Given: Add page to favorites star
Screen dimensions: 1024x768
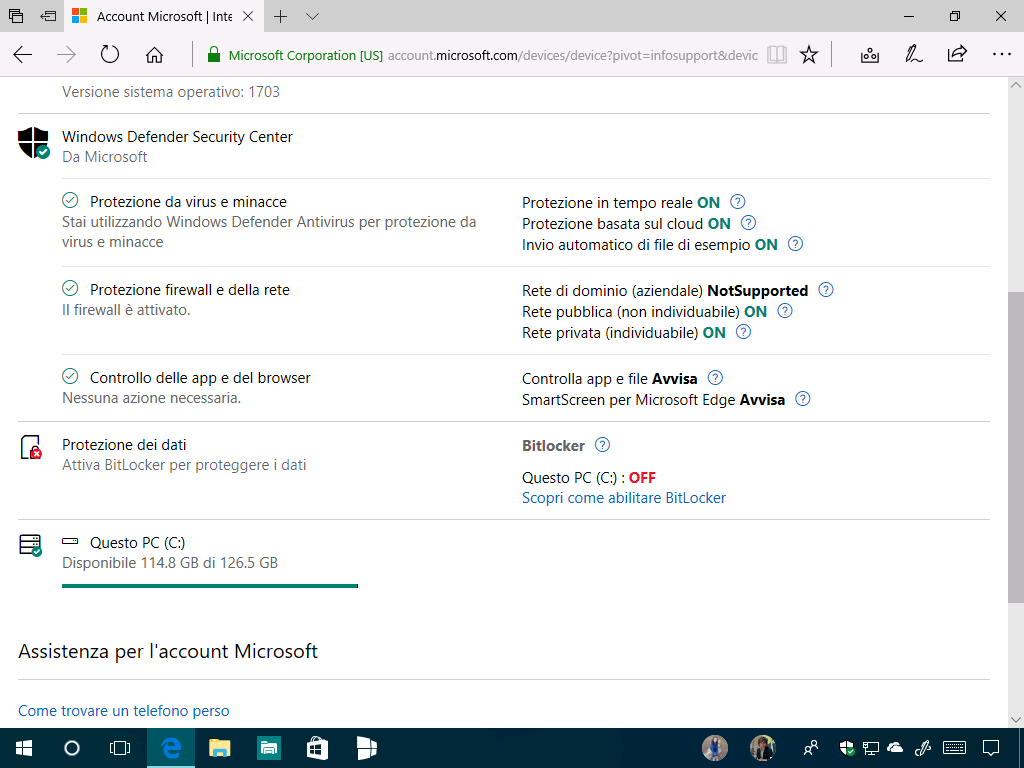Looking at the screenshot, I should tap(808, 55).
